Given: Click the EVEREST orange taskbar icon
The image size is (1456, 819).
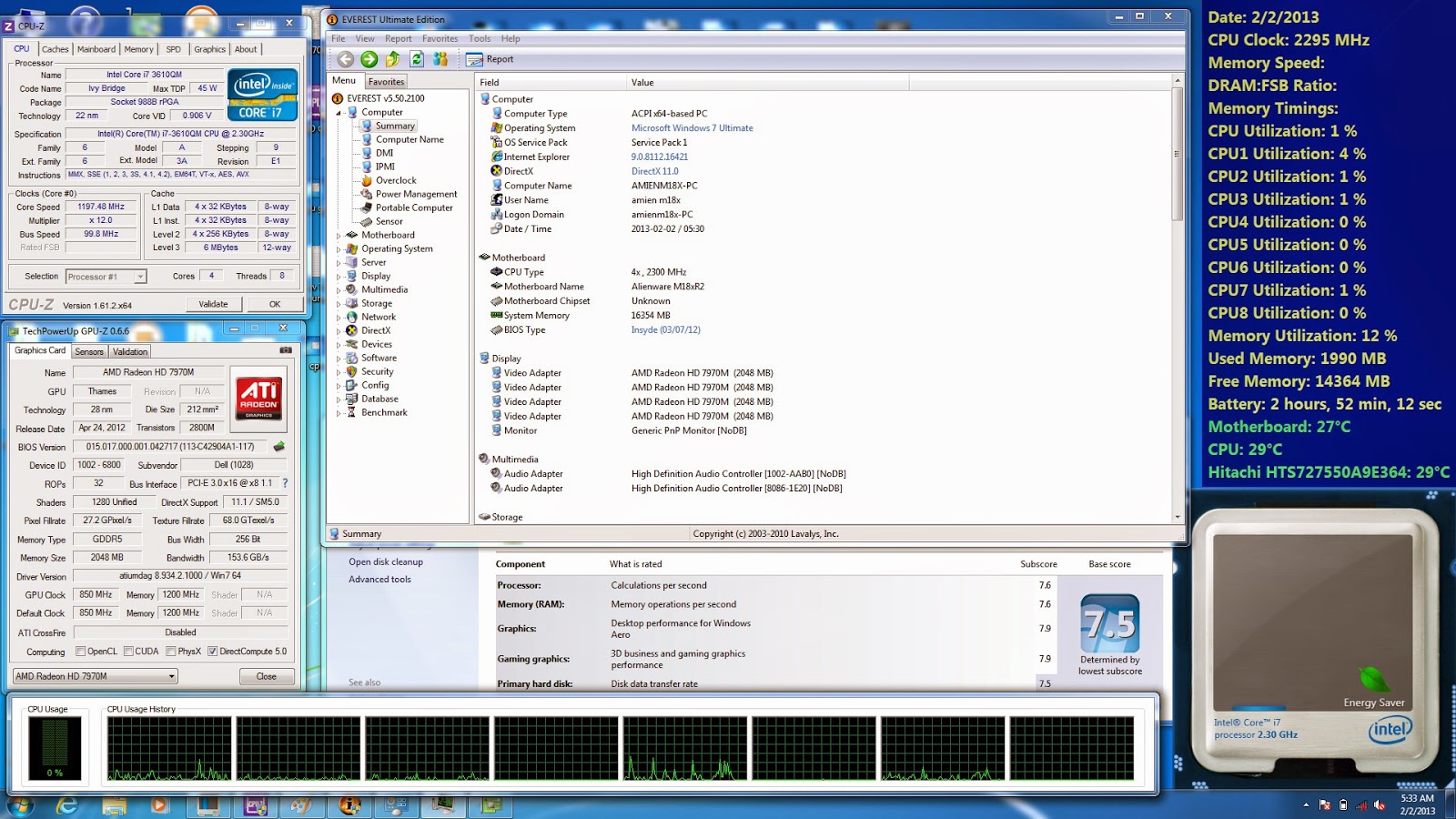Looking at the screenshot, I should 349,805.
